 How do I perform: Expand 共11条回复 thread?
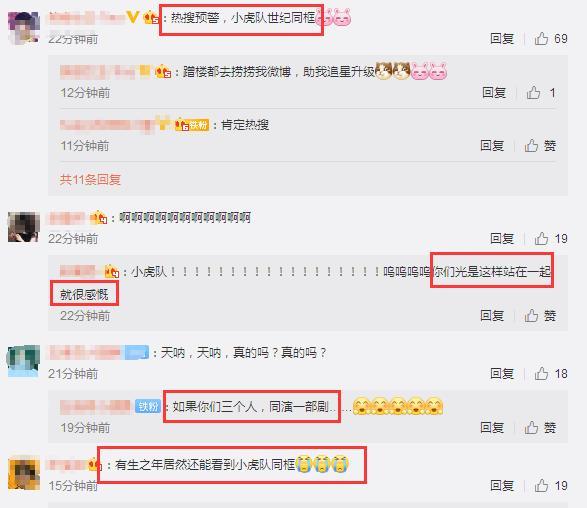(90, 180)
